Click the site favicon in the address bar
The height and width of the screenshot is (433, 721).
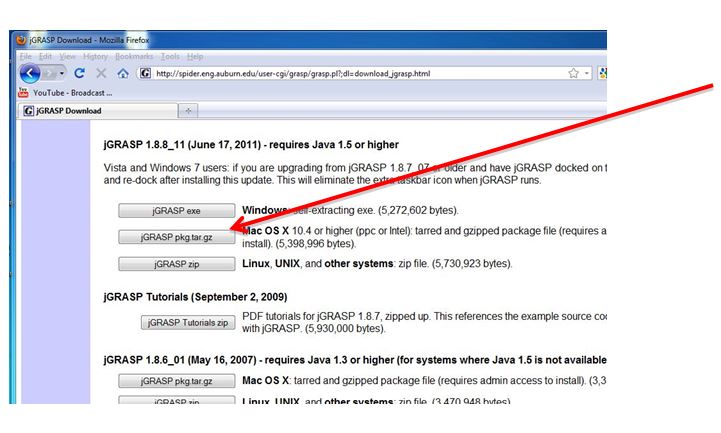[x=145, y=73]
